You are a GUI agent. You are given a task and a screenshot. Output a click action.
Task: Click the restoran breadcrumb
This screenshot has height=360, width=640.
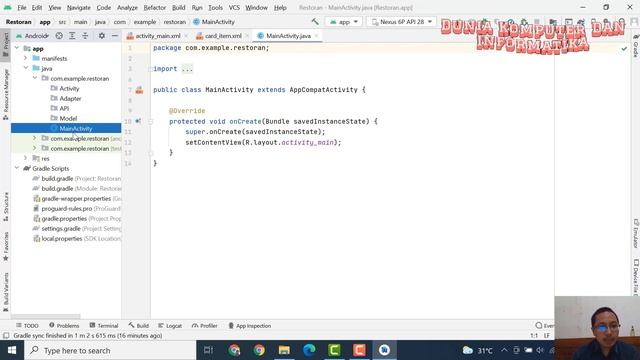(175, 22)
